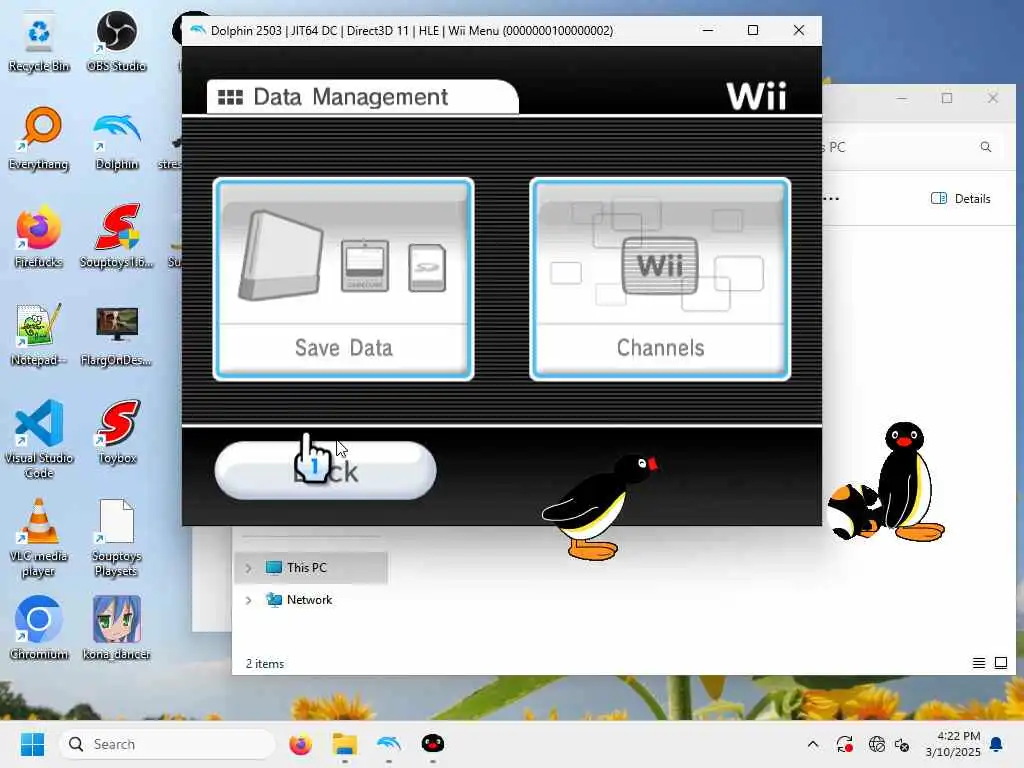Screen dimensions: 1024x768
Task: Open the Save Data panel
Action: [344, 279]
